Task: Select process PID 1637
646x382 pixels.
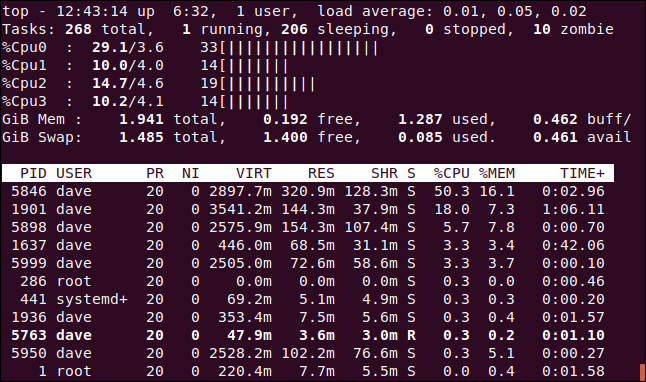Action: pyautogui.click(x=308, y=245)
